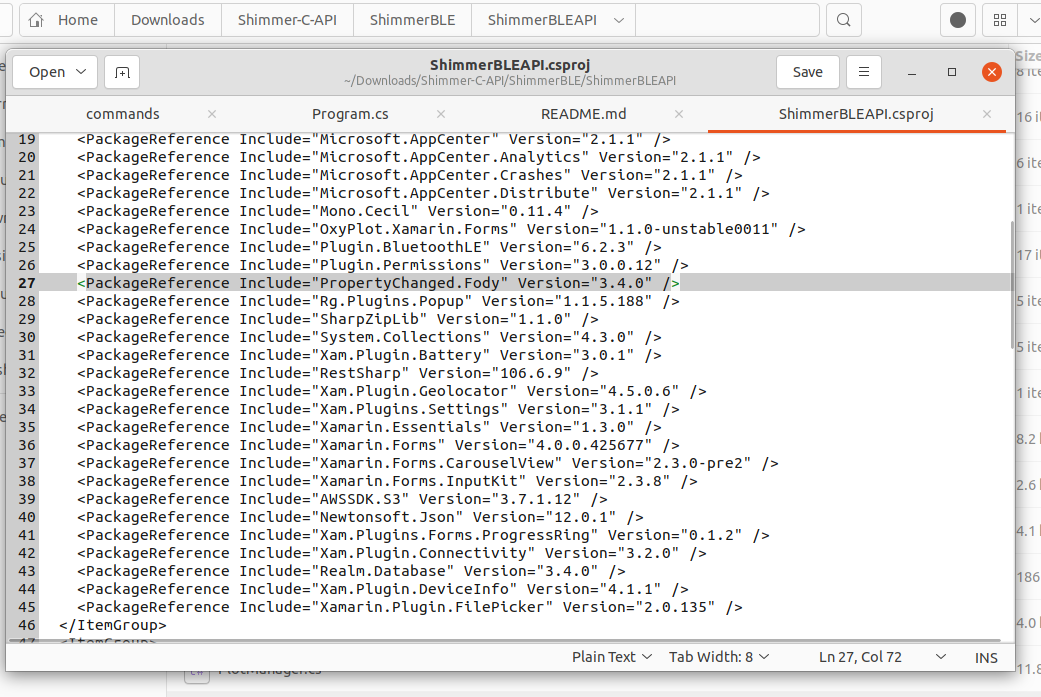Screen dimensions: 1041x697
Task: Click the dark round button in Files header
Action: tap(958, 20)
